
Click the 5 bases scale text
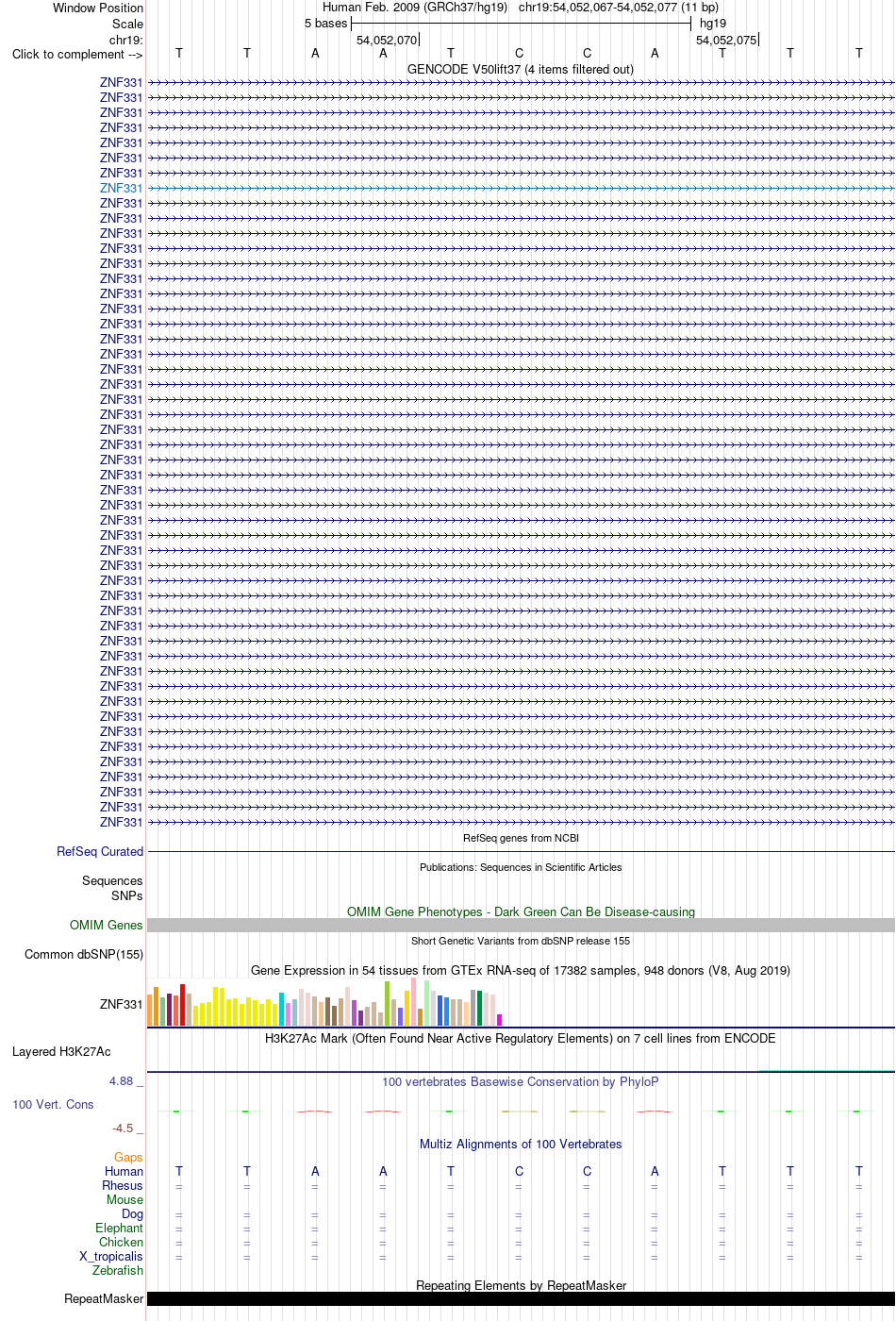[325, 23]
